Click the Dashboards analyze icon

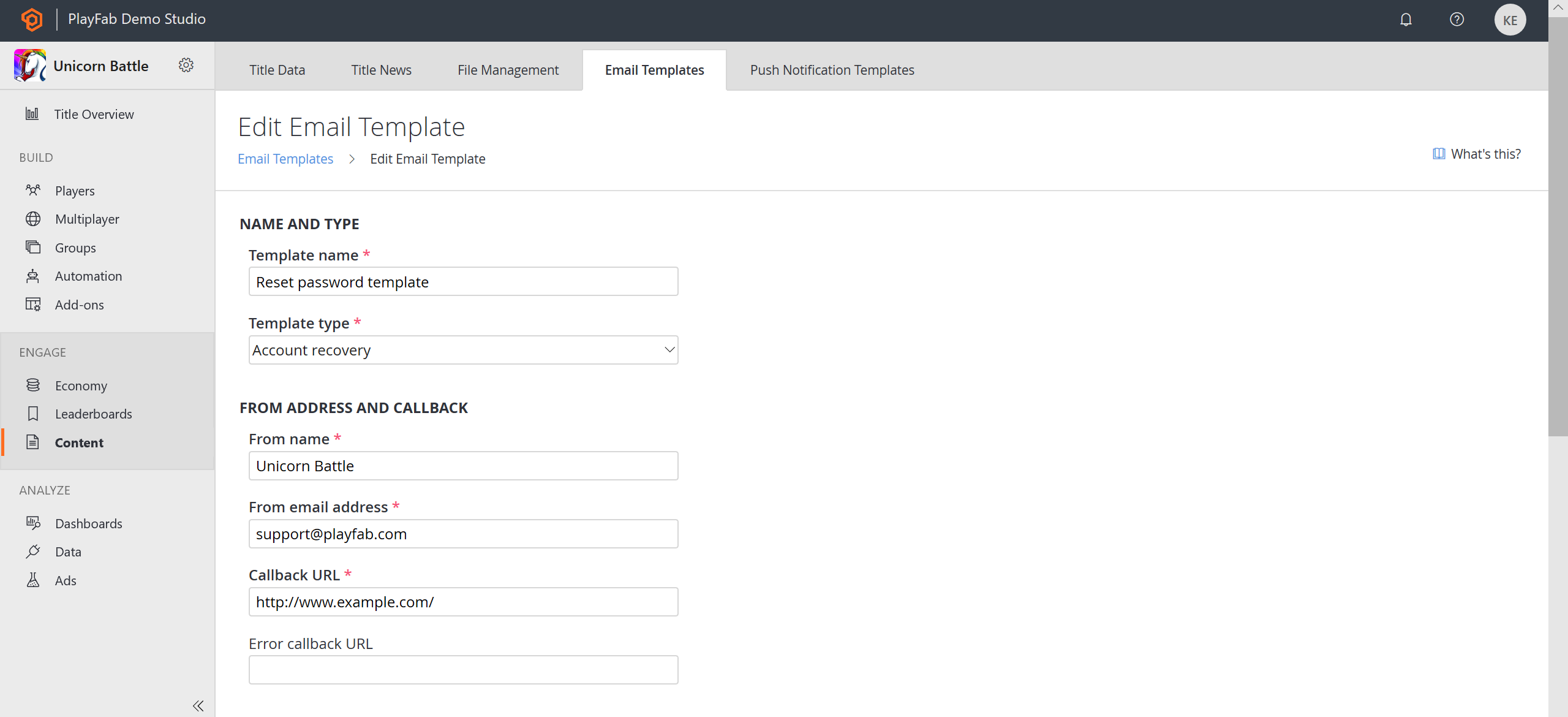click(x=34, y=522)
